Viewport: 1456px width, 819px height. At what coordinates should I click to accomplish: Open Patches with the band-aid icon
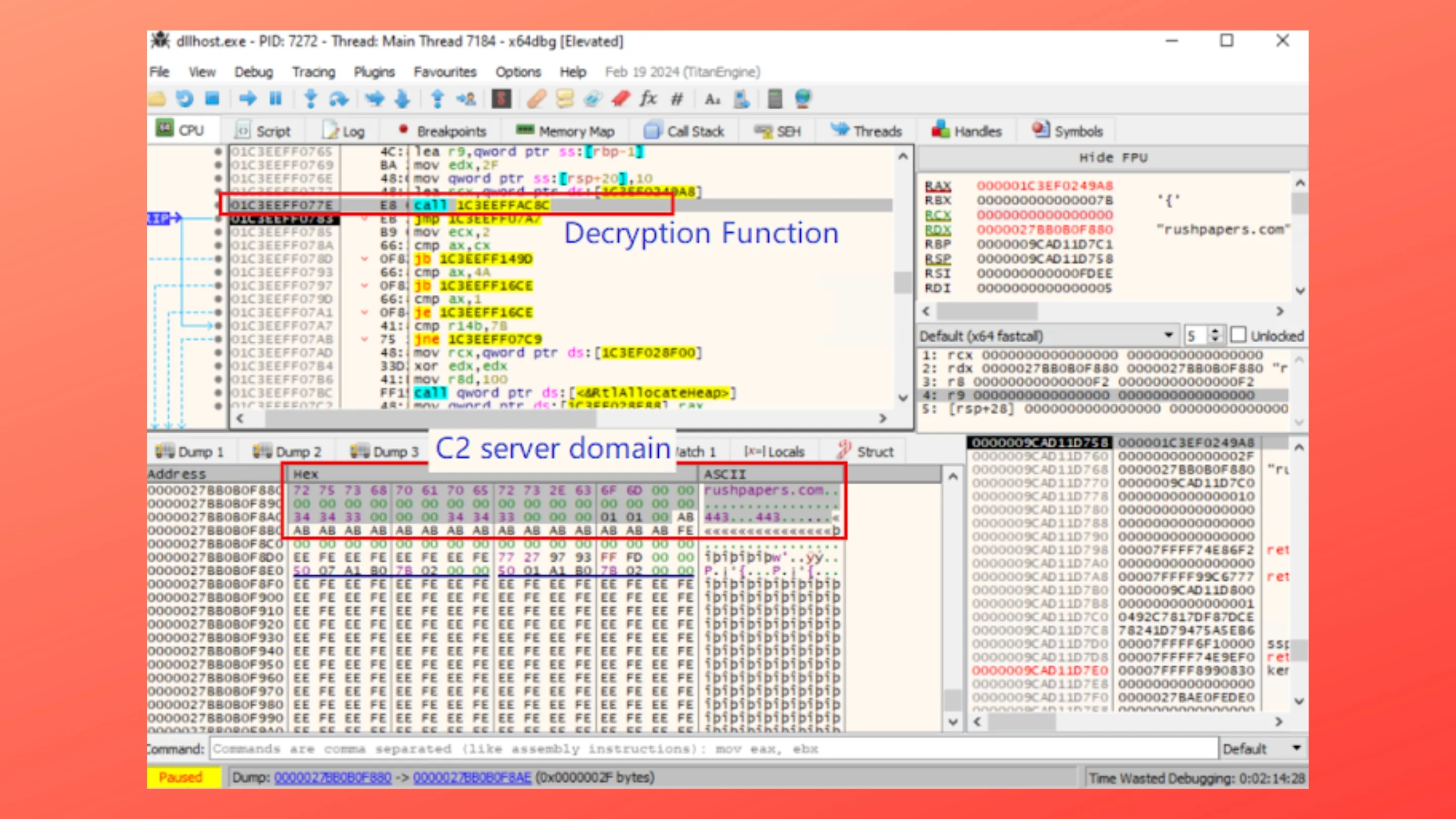[536, 99]
